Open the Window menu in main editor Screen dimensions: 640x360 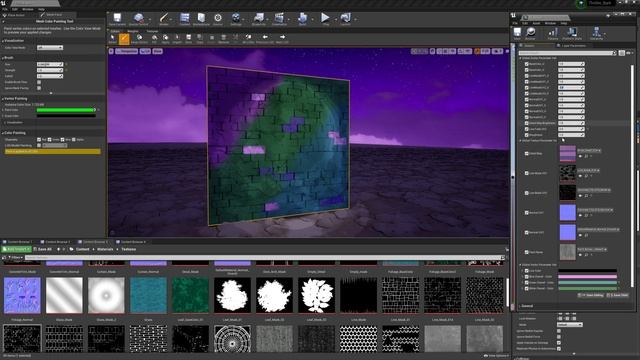tap(28, 9)
